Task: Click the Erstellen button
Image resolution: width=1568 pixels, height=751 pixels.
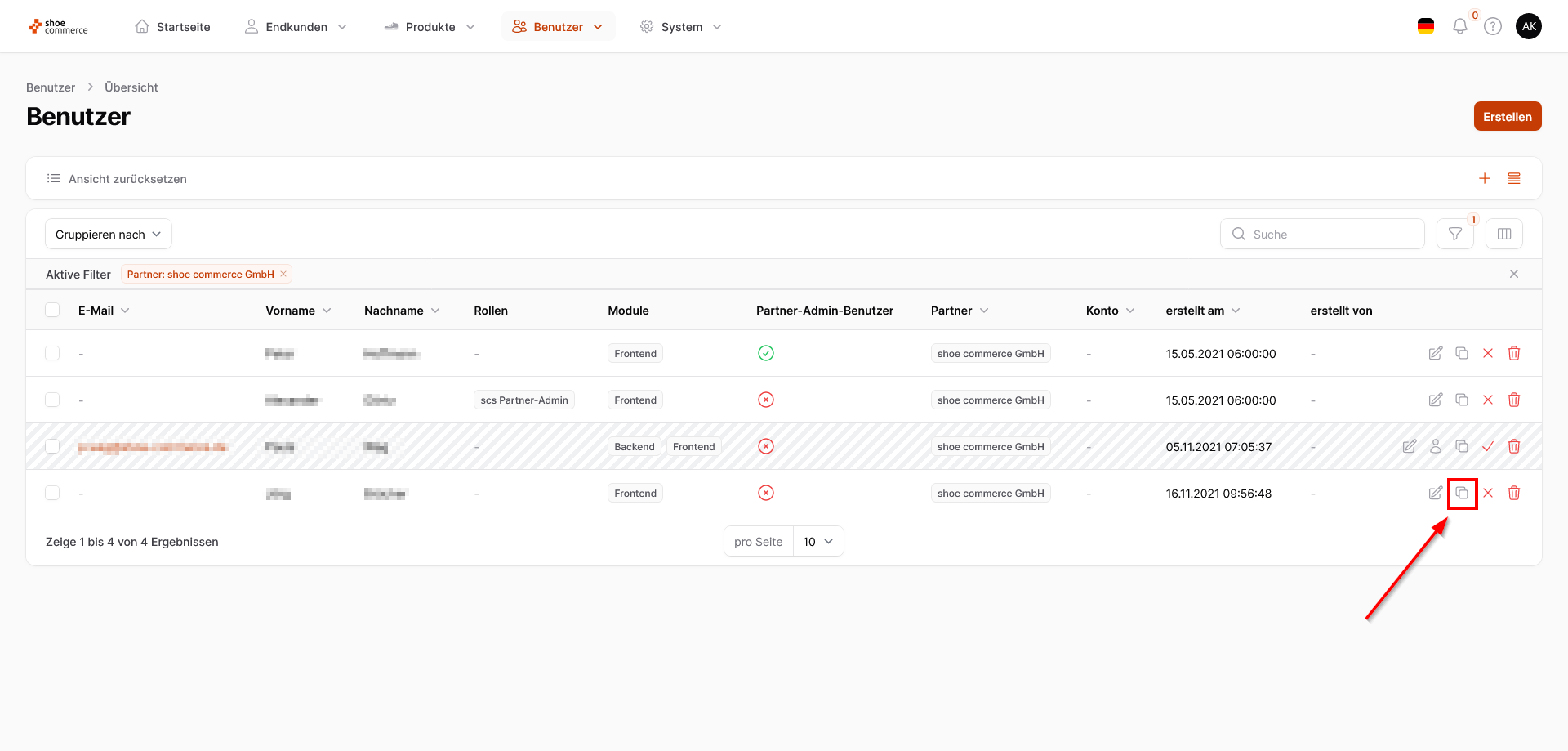Action: (1507, 117)
